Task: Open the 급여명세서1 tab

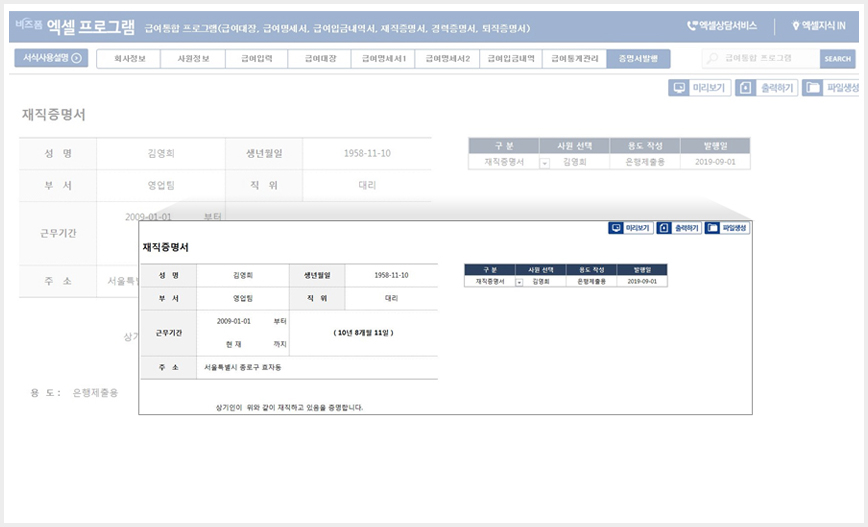Action: 383,59
